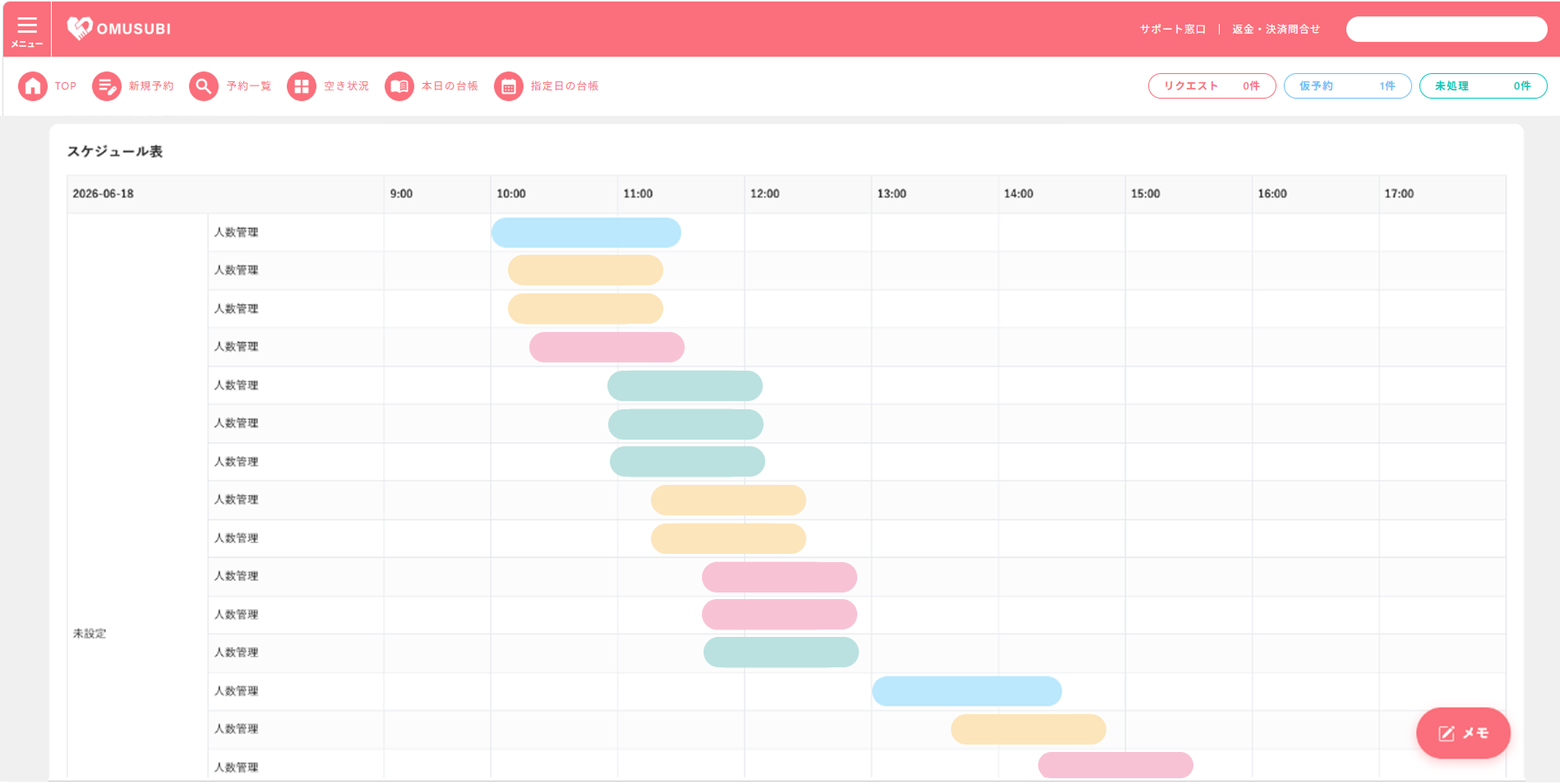
Task: Go to TOP home icon
Action: click(x=33, y=85)
